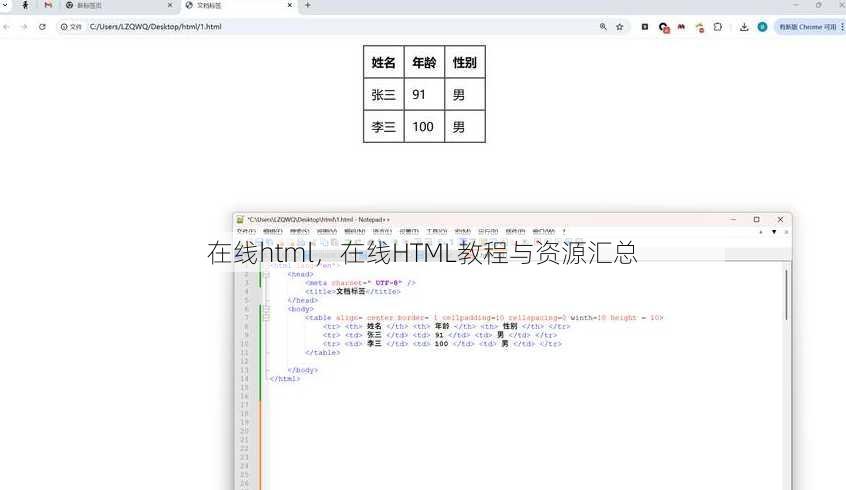Click the dark red M extension icon
This screenshot has width=846, height=490.
pyautogui.click(x=681, y=26)
